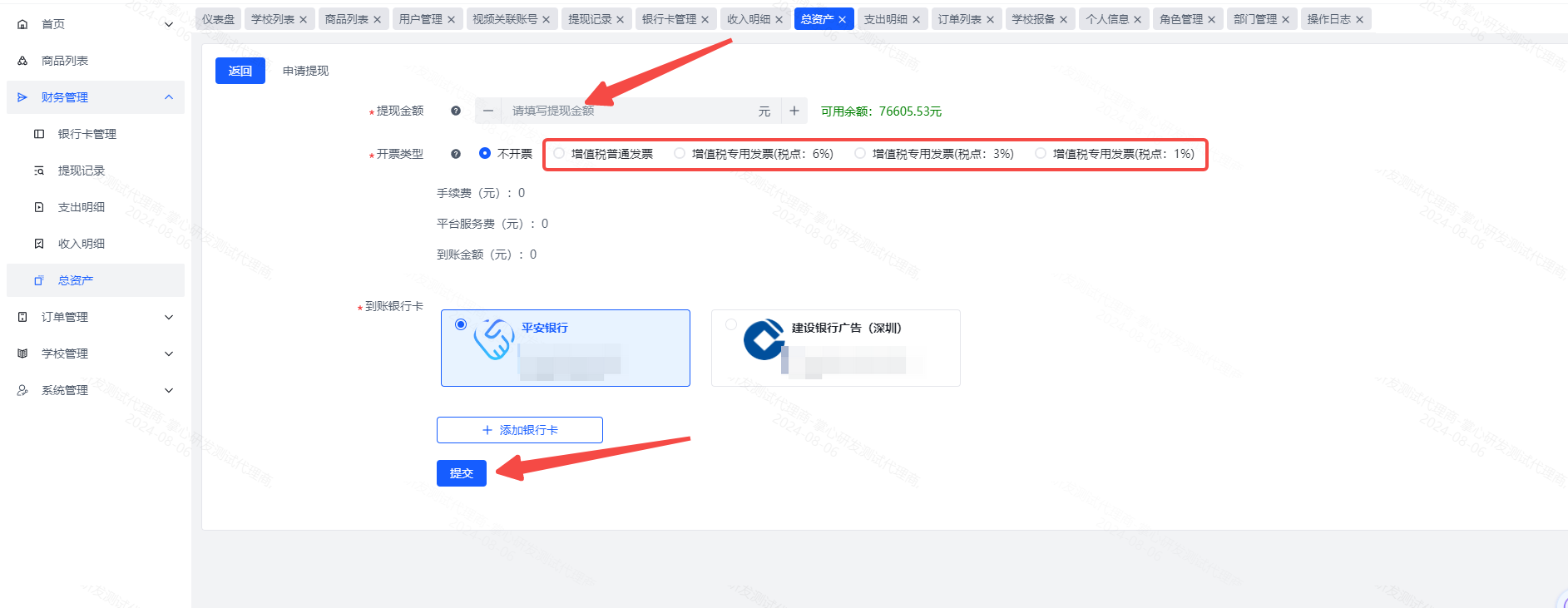Expand the 系统管理 sidebar menu
Screen dimensions: 1568x608
(169, 390)
